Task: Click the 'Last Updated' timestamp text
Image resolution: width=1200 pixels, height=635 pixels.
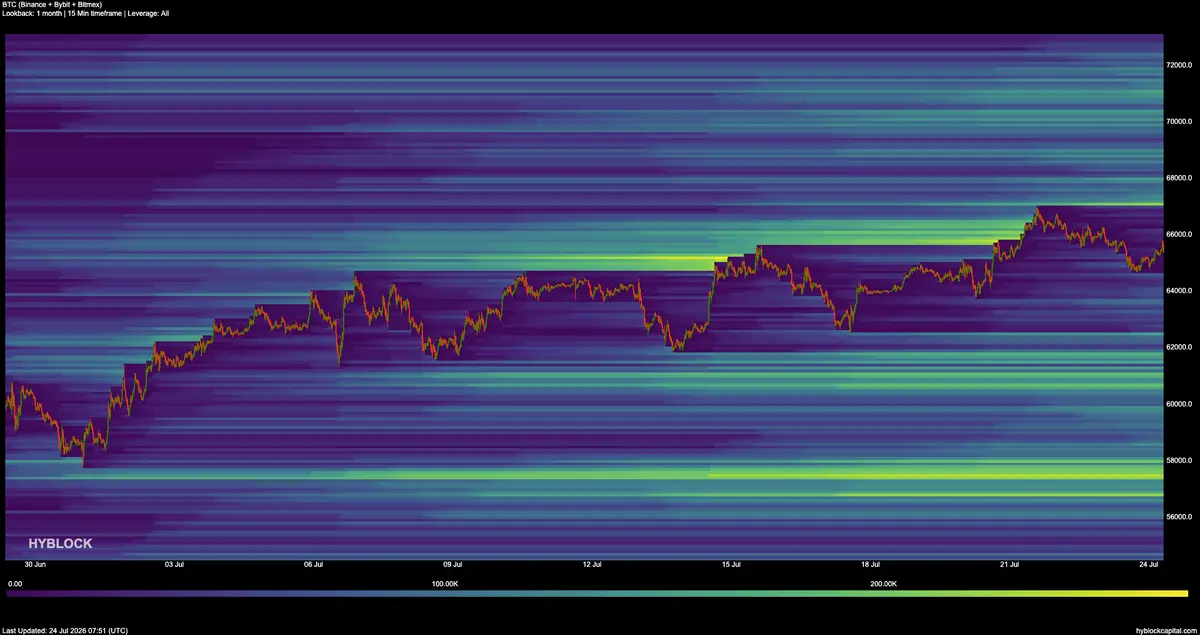Action: click(65, 630)
